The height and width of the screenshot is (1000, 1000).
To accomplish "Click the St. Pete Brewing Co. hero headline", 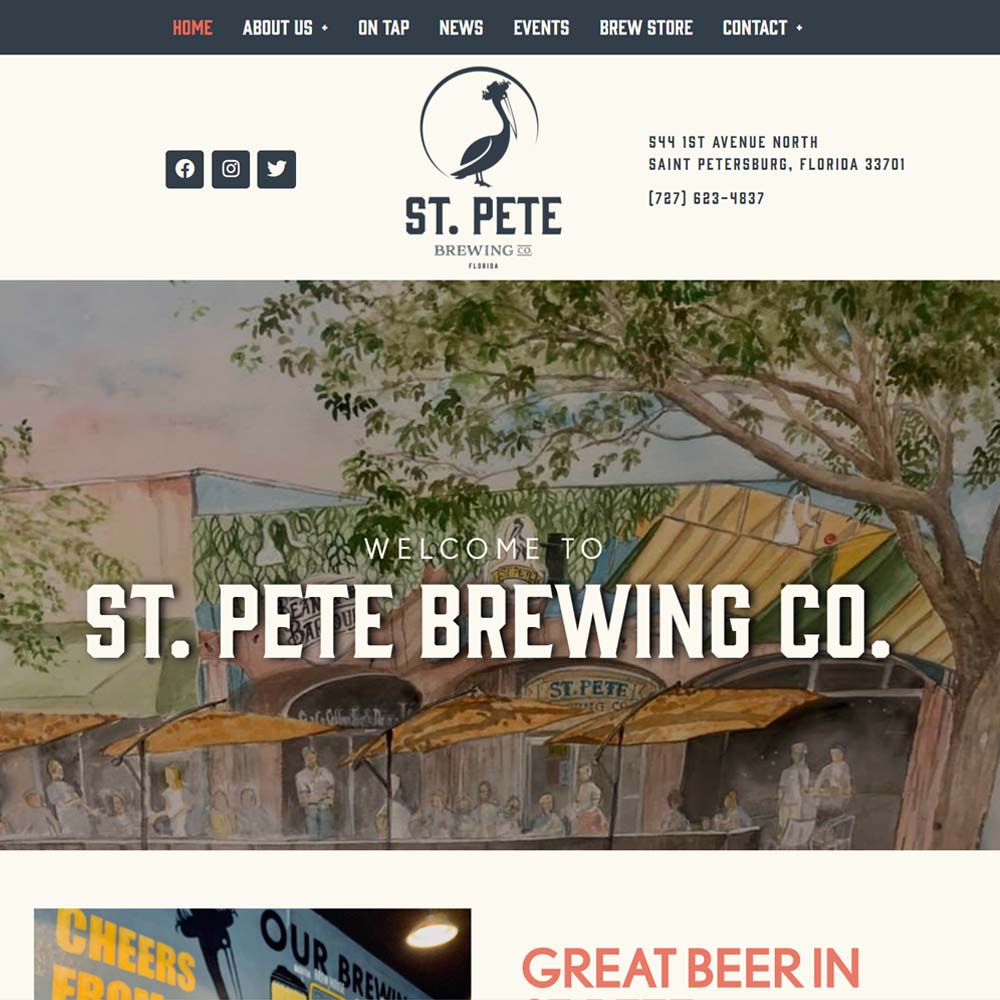I will (488, 621).
